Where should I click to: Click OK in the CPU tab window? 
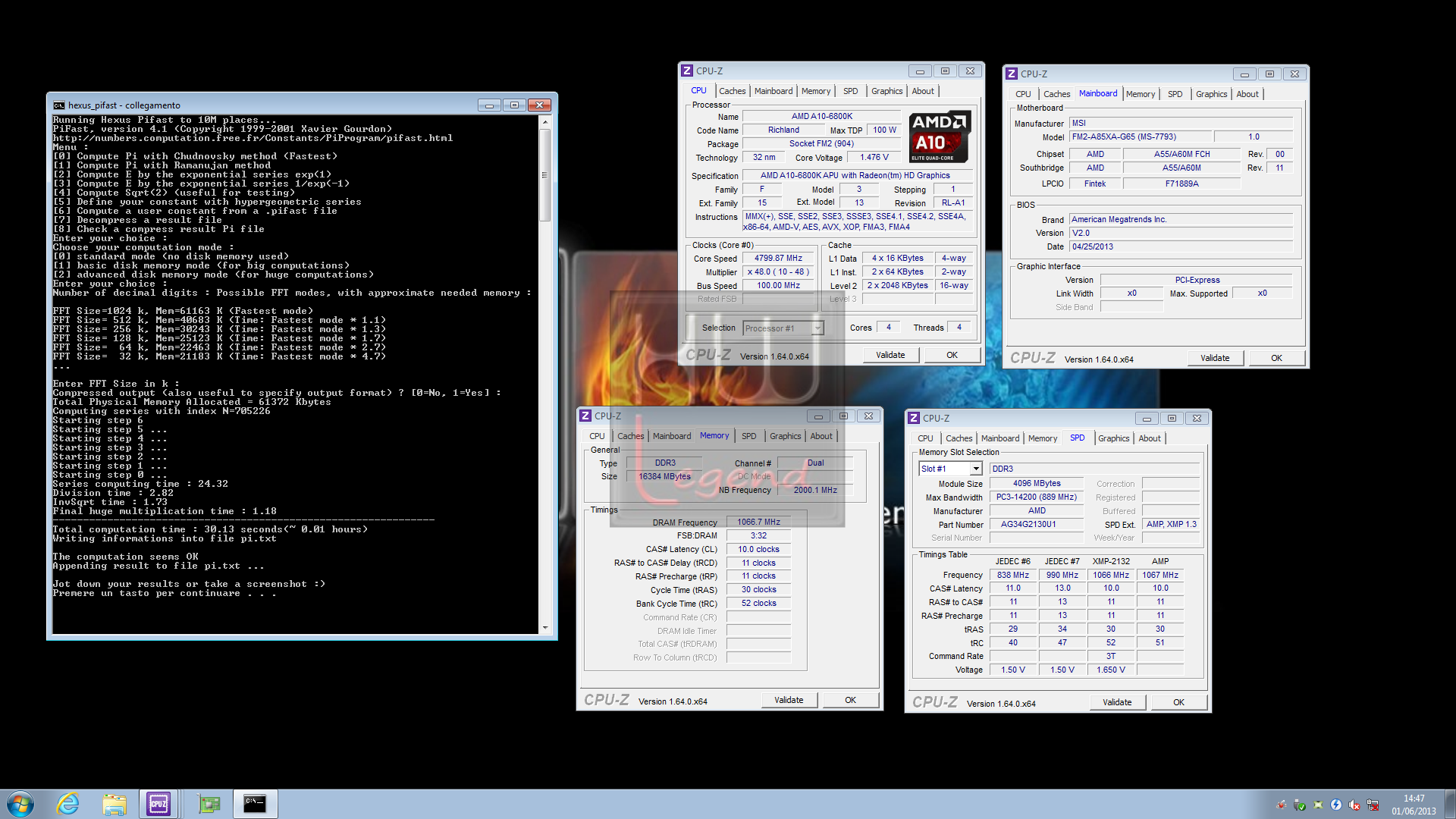click(x=952, y=355)
